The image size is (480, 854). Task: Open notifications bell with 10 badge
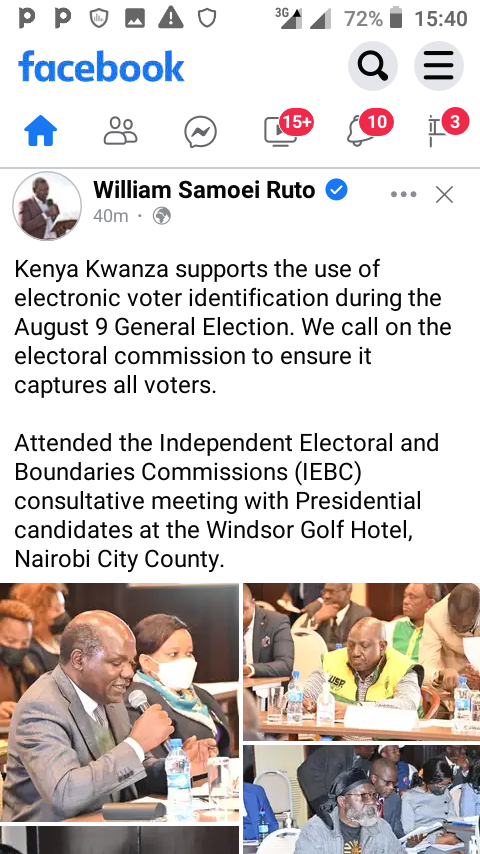369,129
